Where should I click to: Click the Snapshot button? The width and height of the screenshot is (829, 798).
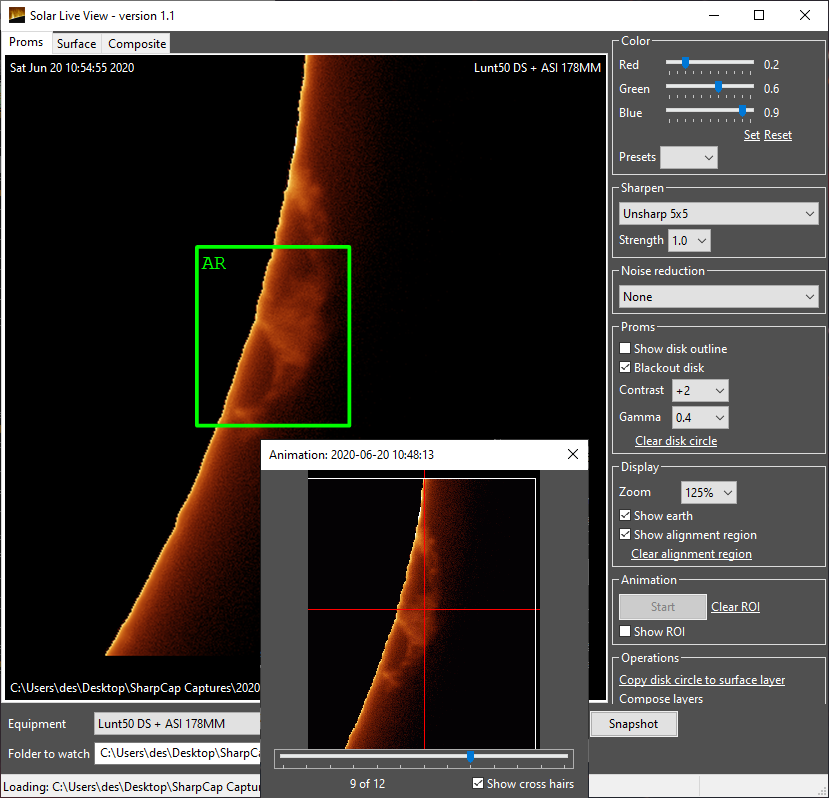click(634, 723)
